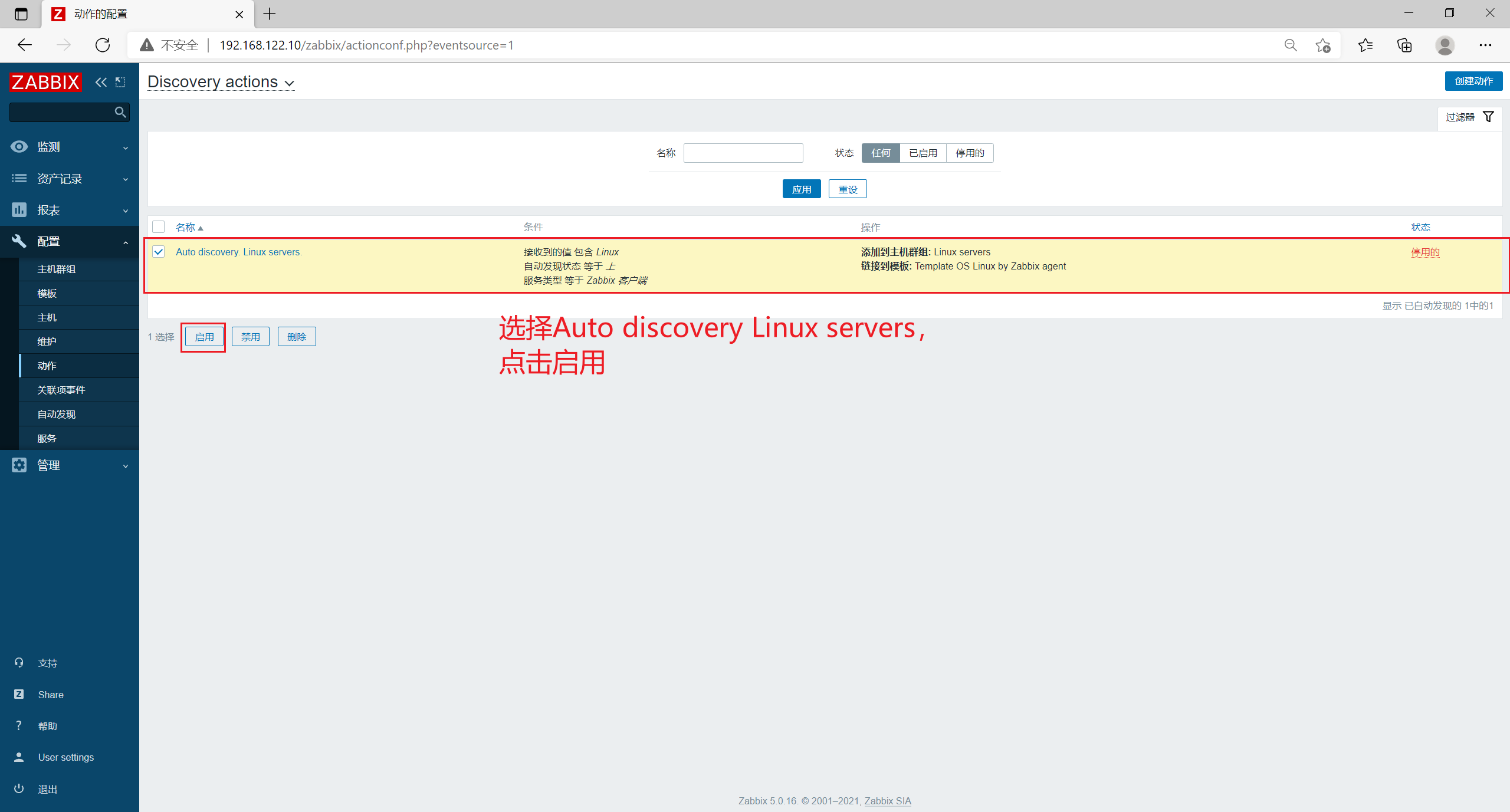
Task: Open 维护 submenu item
Action: 79,341
